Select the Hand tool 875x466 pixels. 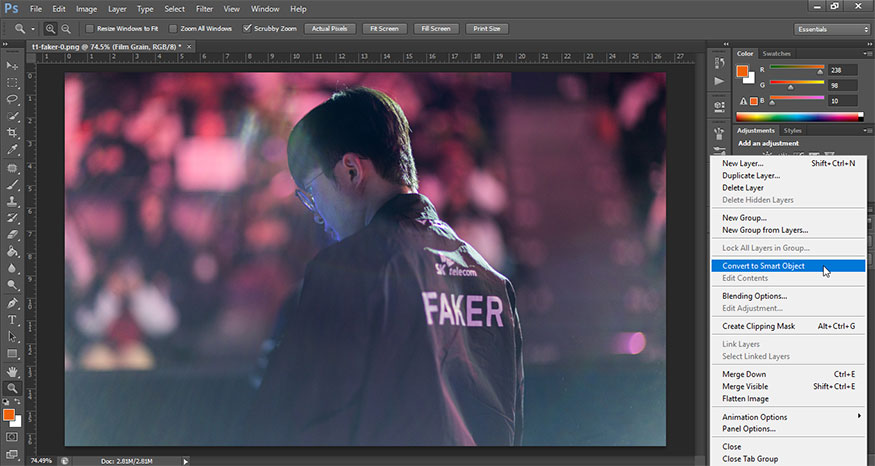tap(12, 371)
